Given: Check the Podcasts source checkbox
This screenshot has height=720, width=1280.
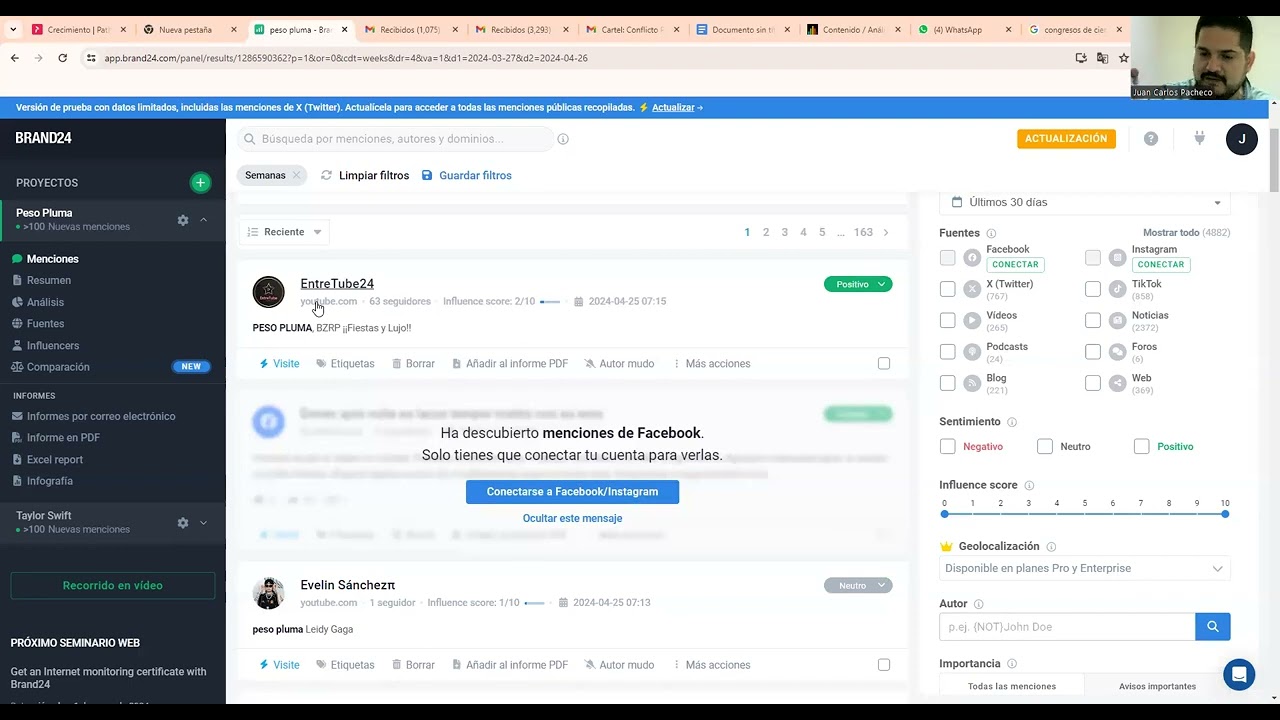Looking at the screenshot, I should 948,352.
